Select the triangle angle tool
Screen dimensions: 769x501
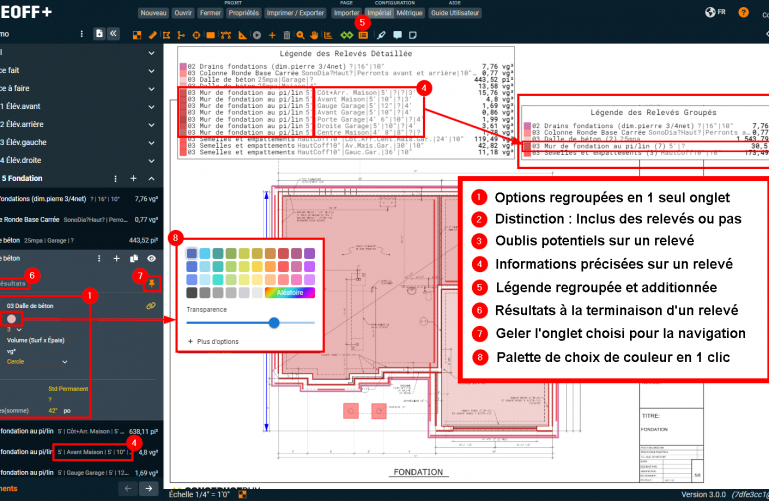click(x=242, y=35)
